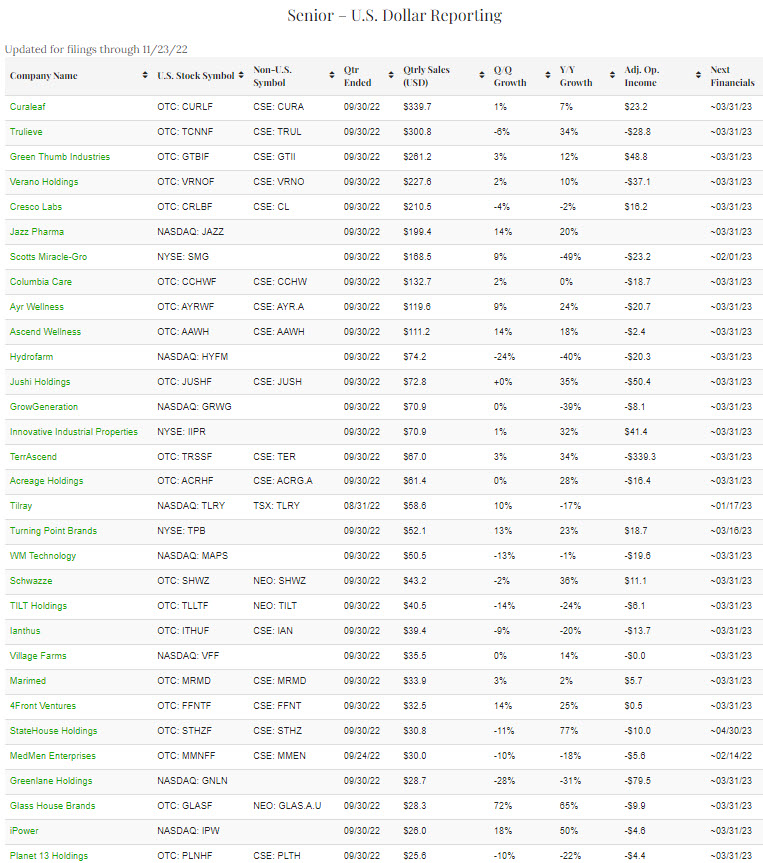Open the Innovative Industrial Properties link
The height and width of the screenshot is (863, 763).
click(x=73, y=432)
